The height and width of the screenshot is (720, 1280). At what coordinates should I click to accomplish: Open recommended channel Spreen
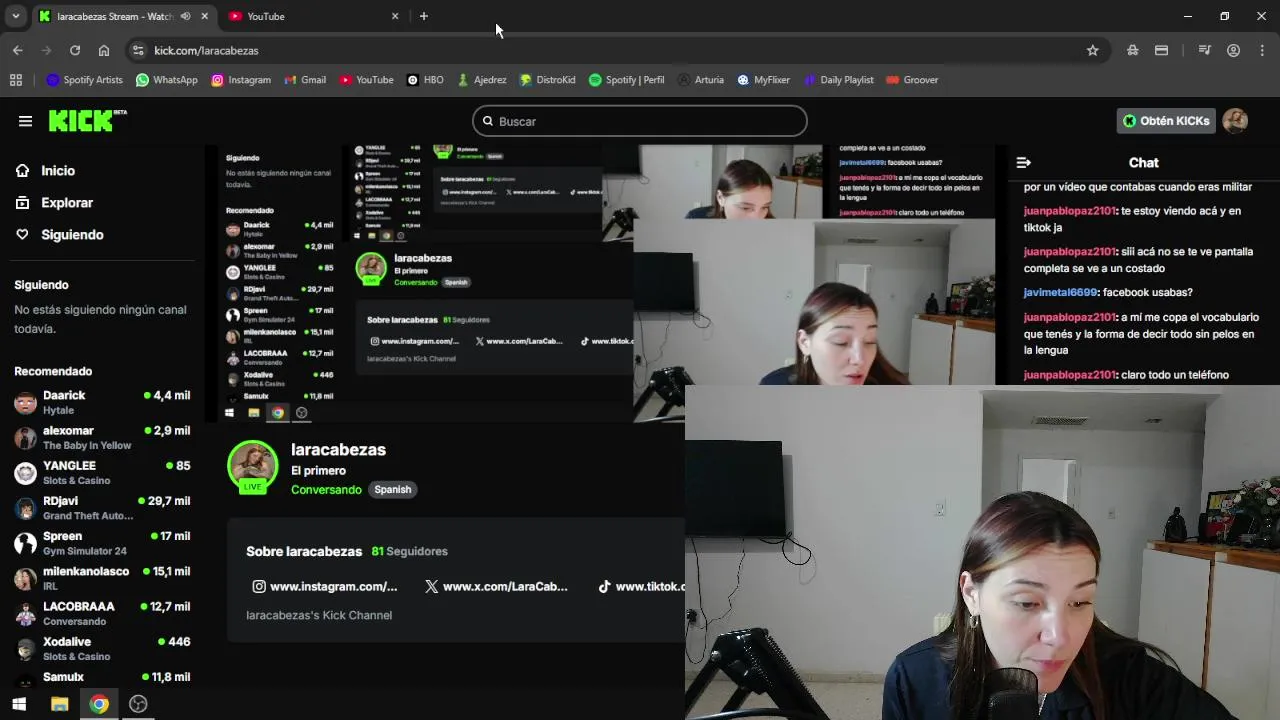[102, 543]
